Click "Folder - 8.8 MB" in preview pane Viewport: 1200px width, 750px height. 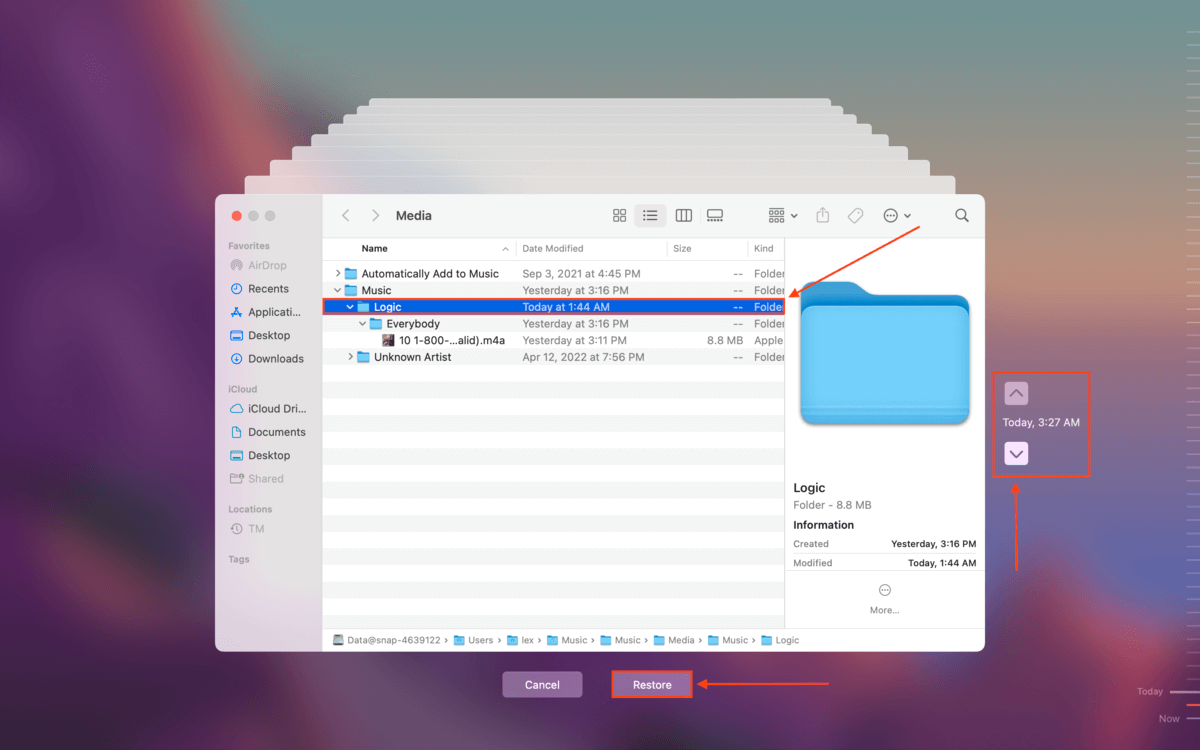[x=832, y=505]
